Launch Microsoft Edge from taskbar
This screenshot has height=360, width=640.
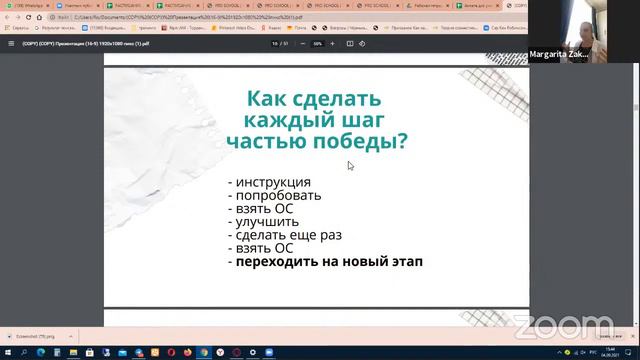pyautogui.click(x=41, y=352)
